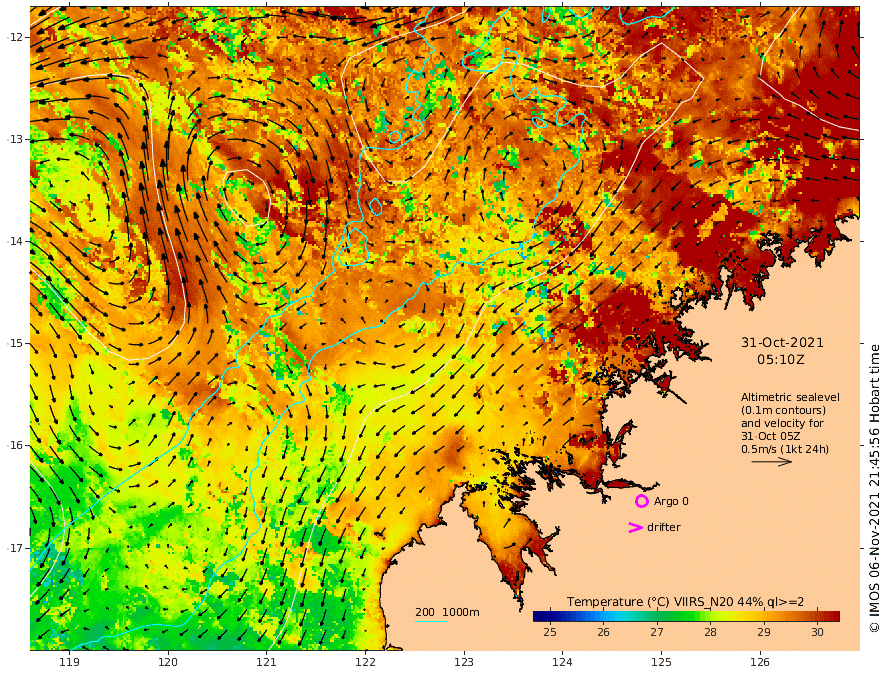Click the 'Altimetric sealevel' caption line

pos(790,397)
